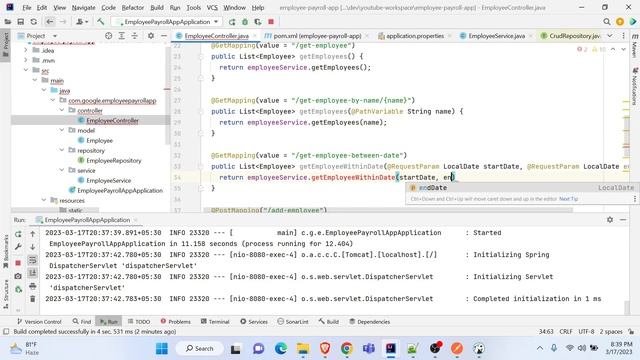
Task: Click down arrow in Run panel
Action: point(33,247)
